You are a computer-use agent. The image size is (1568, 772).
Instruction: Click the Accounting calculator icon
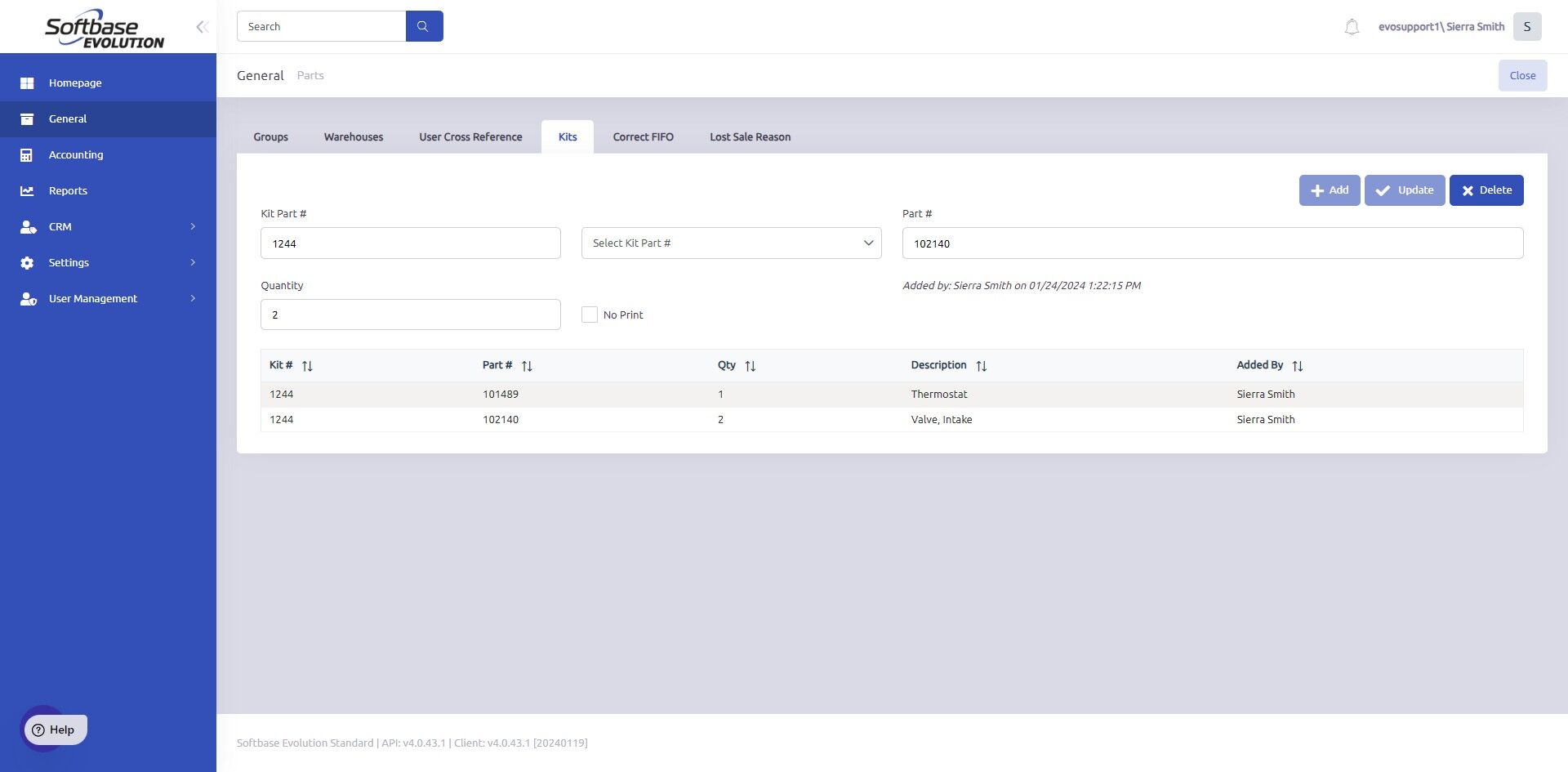[27, 155]
